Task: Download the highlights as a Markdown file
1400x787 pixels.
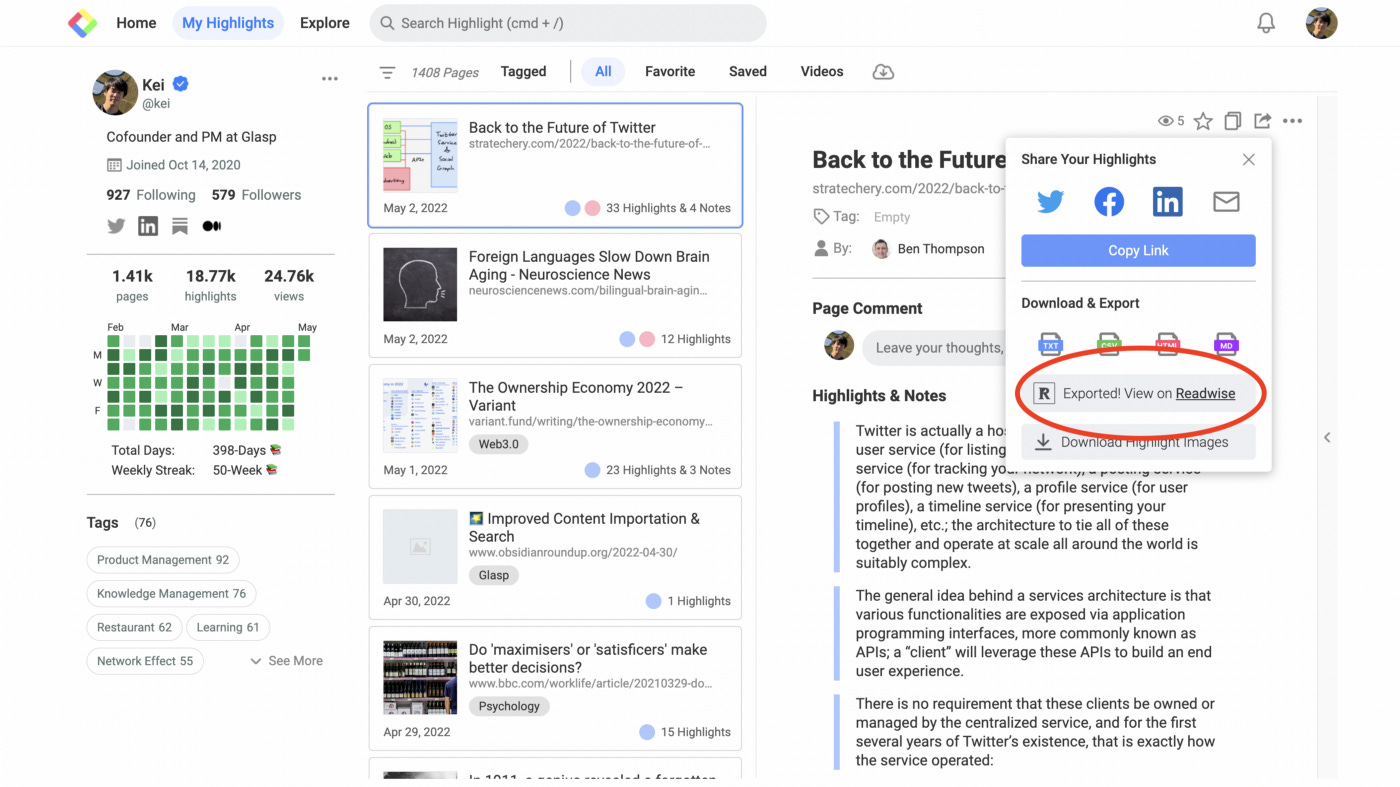Action: click(1226, 343)
